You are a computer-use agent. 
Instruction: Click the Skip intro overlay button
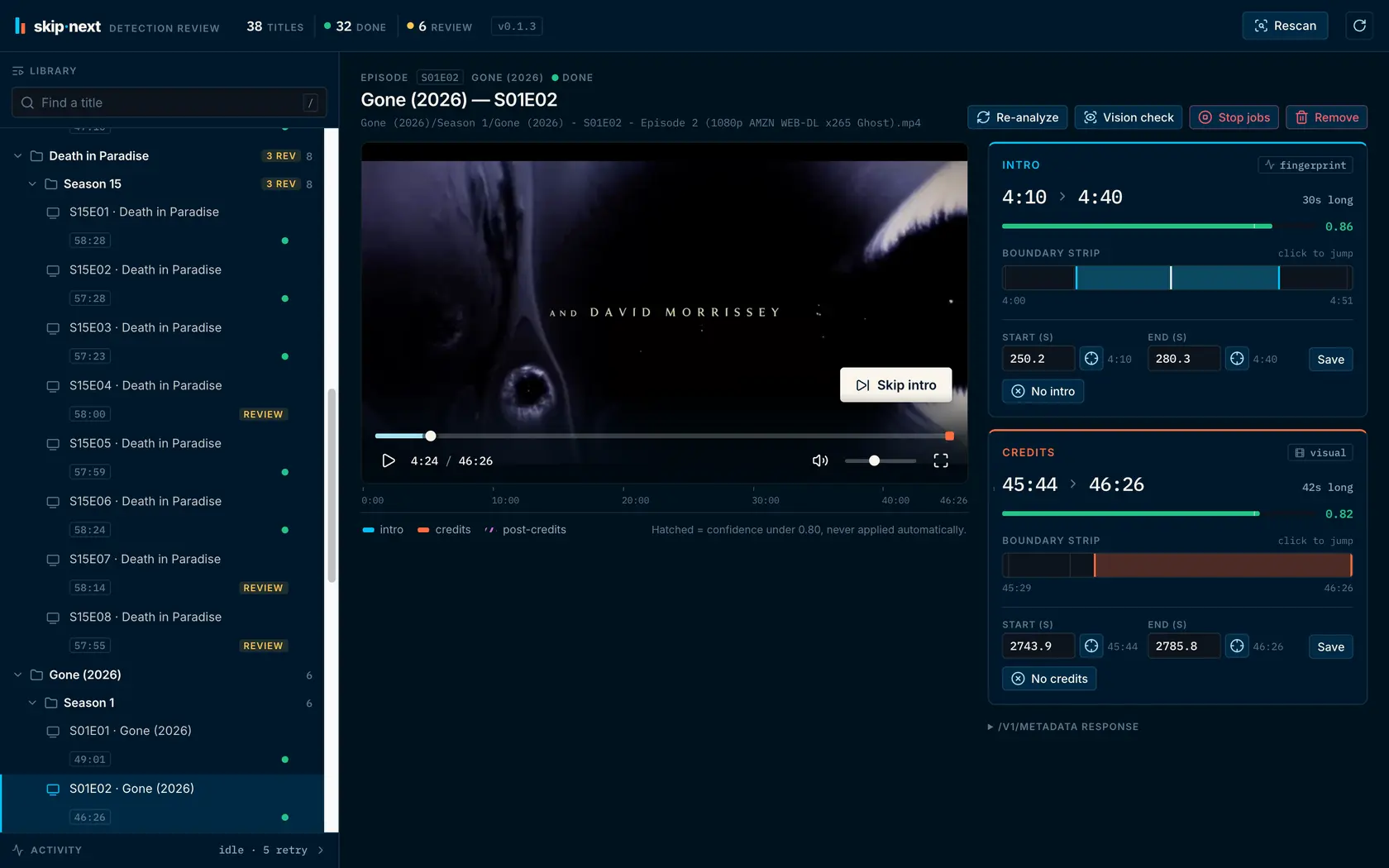896,385
